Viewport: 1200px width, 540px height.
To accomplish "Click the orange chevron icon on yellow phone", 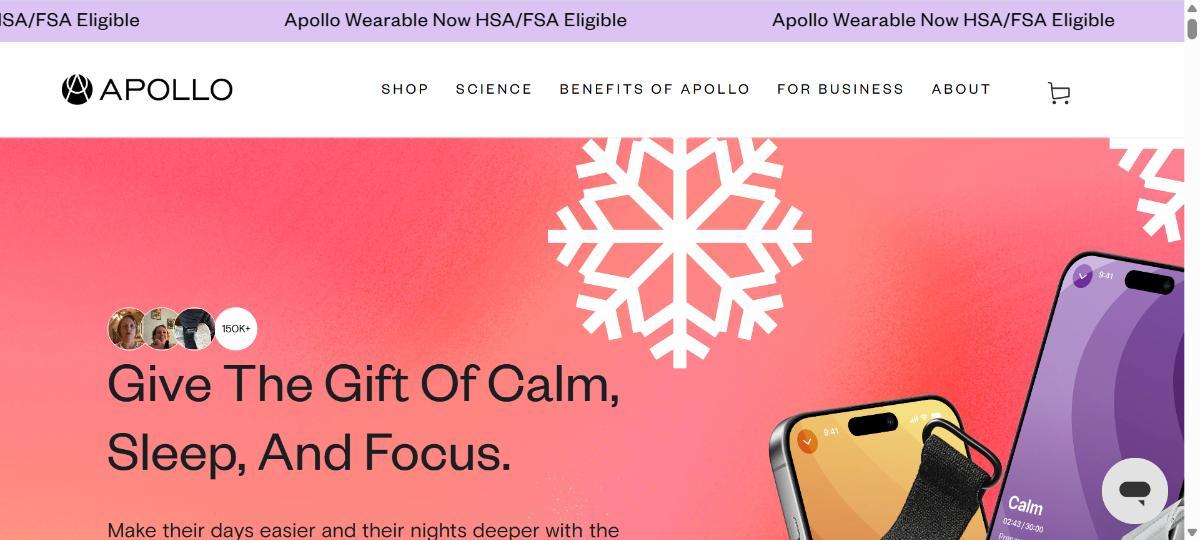I will [807, 441].
